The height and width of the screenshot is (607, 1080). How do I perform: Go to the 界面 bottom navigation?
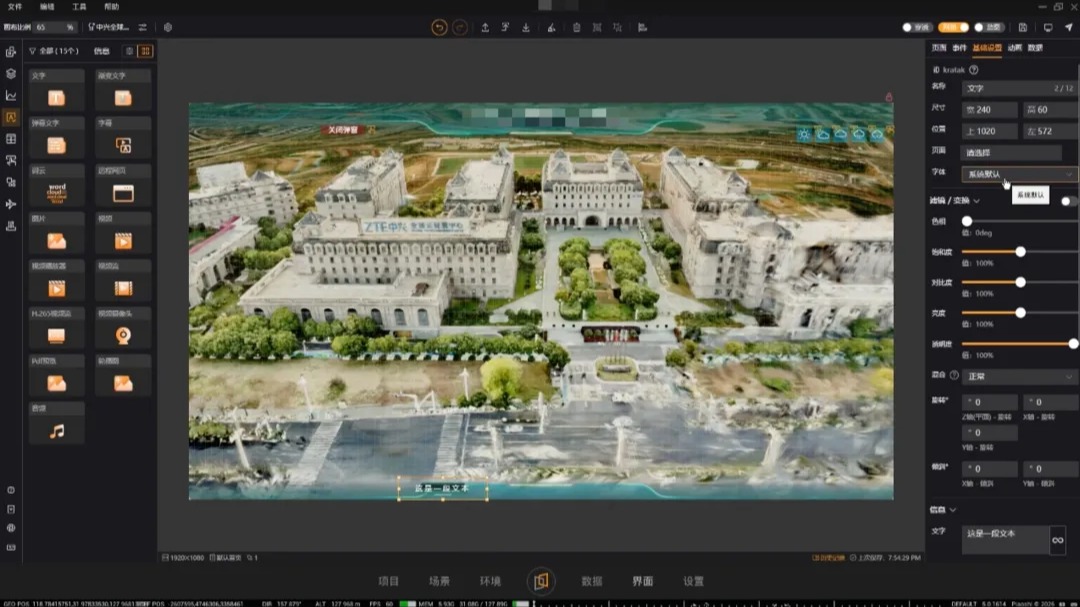point(643,581)
